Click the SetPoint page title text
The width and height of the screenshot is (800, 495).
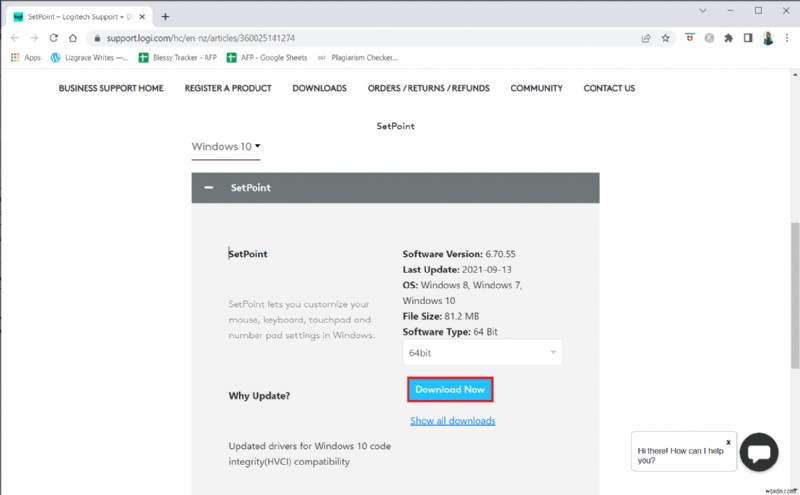(x=395, y=126)
